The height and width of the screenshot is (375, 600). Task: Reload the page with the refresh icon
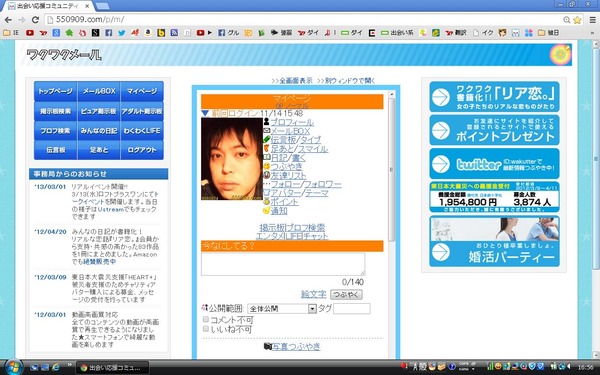coord(35,20)
